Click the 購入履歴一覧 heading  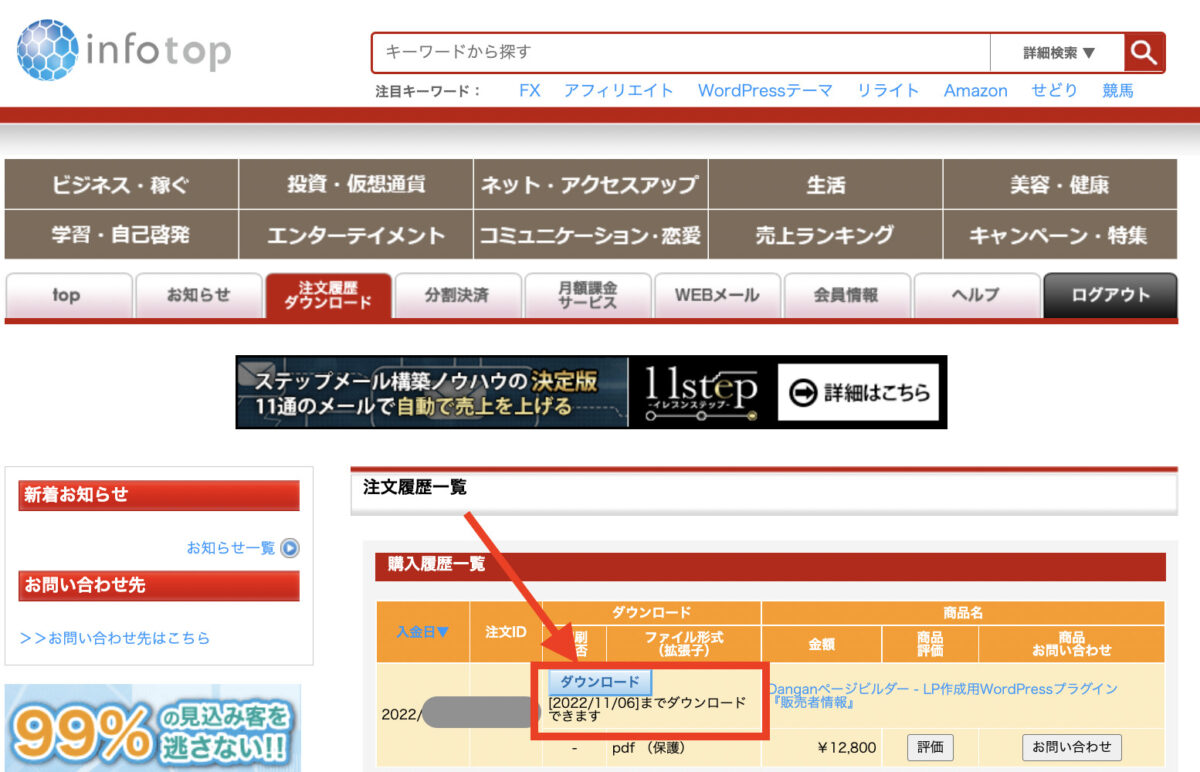tap(436, 565)
